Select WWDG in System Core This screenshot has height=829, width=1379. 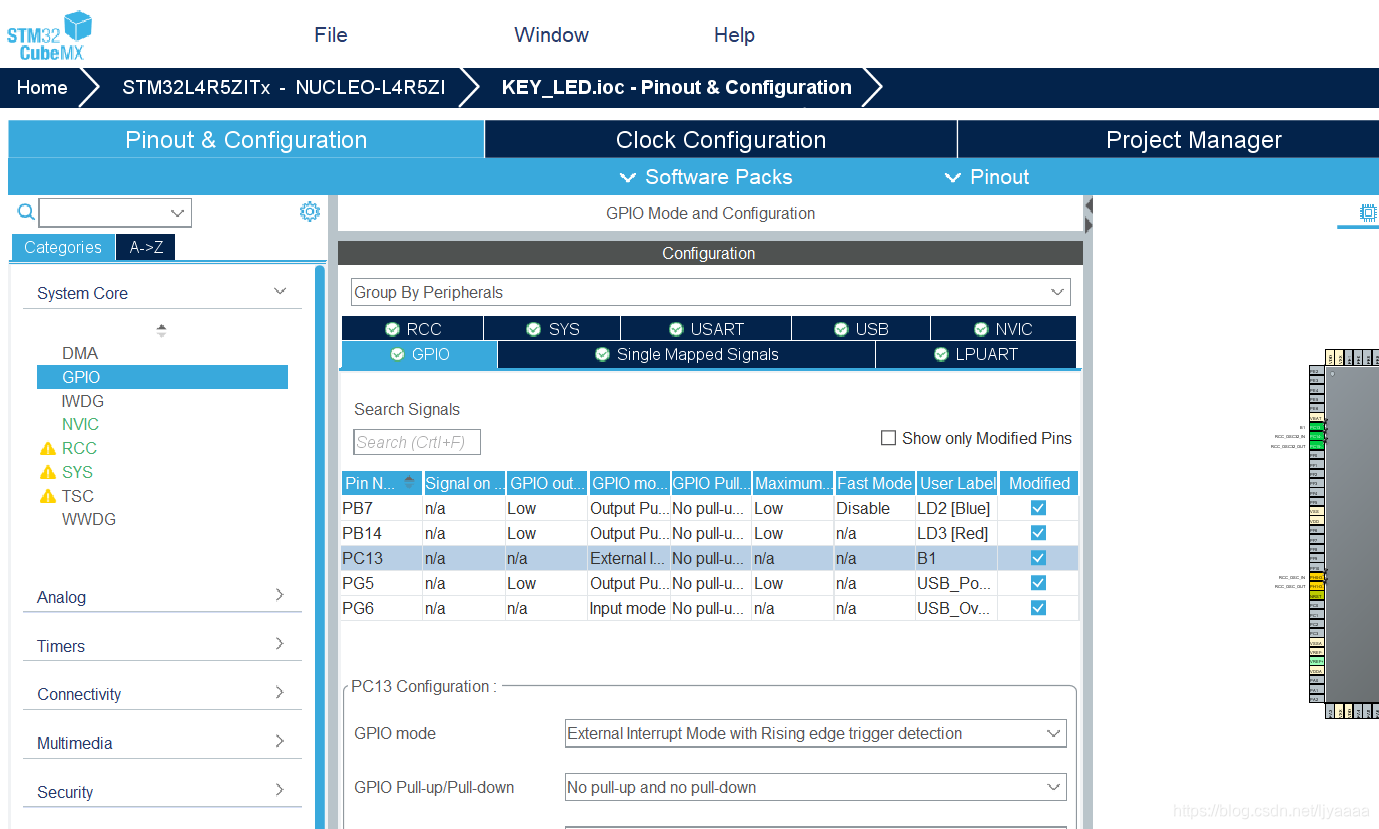pos(89,519)
